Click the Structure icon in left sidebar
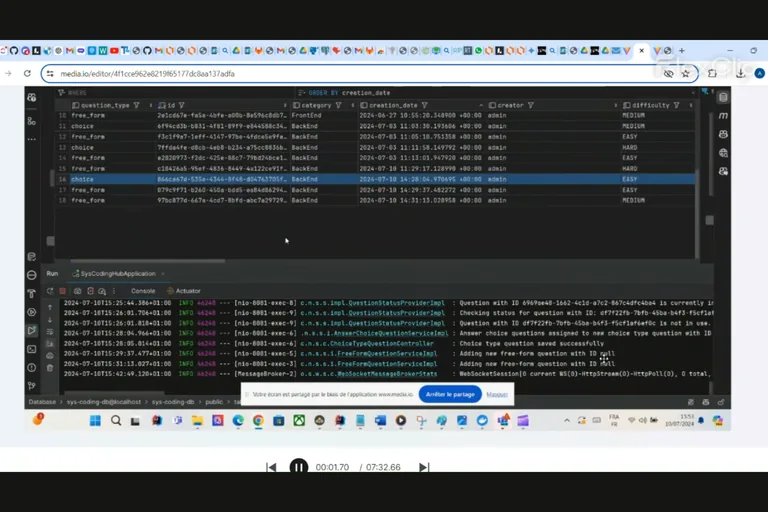The width and height of the screenshot is (768, 512). (x=32, y=121)
